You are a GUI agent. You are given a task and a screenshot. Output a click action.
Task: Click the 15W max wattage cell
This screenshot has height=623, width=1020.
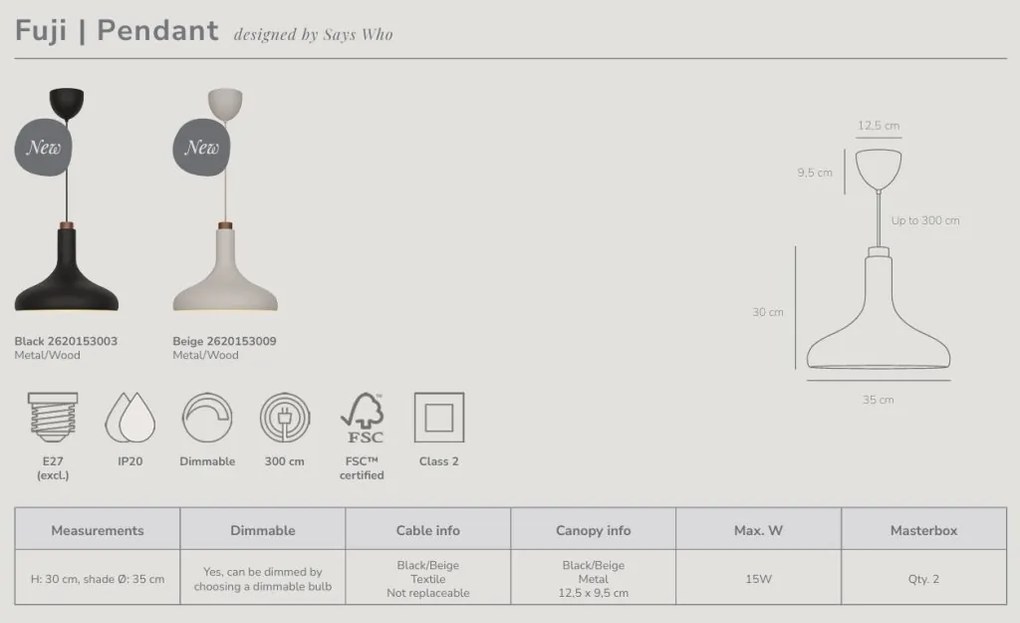(758, 579)
